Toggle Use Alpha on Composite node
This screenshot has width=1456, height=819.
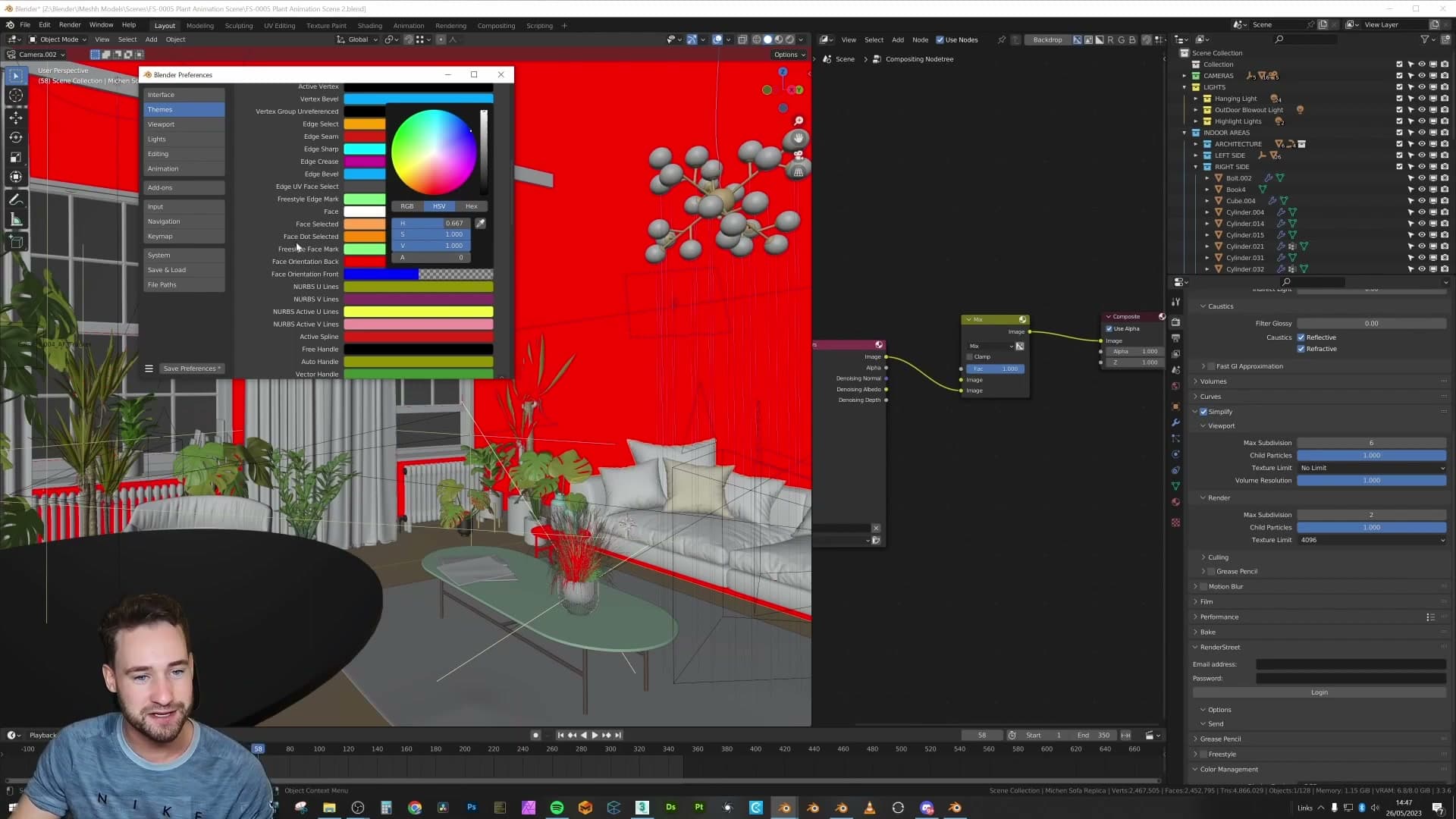coord(1109,329)
